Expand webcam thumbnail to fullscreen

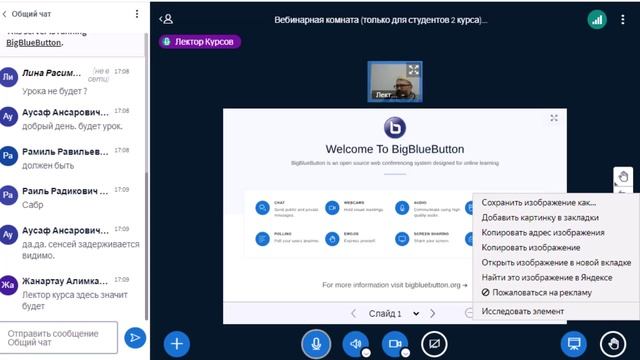click(413, 70)
